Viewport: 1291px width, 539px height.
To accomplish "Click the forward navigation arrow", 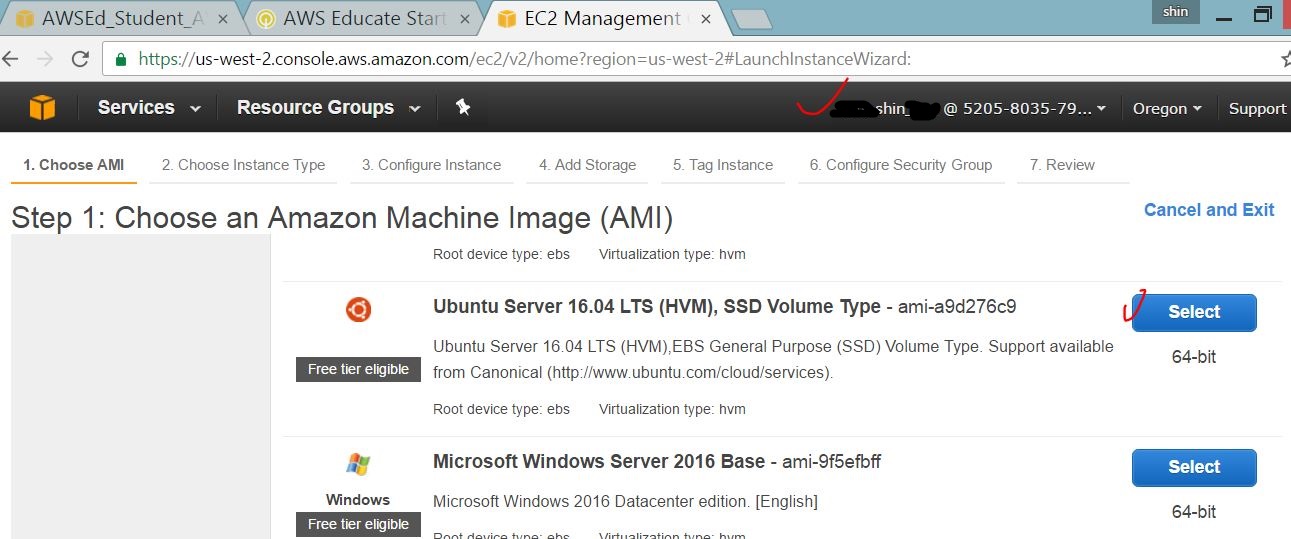I will (44, 59).
